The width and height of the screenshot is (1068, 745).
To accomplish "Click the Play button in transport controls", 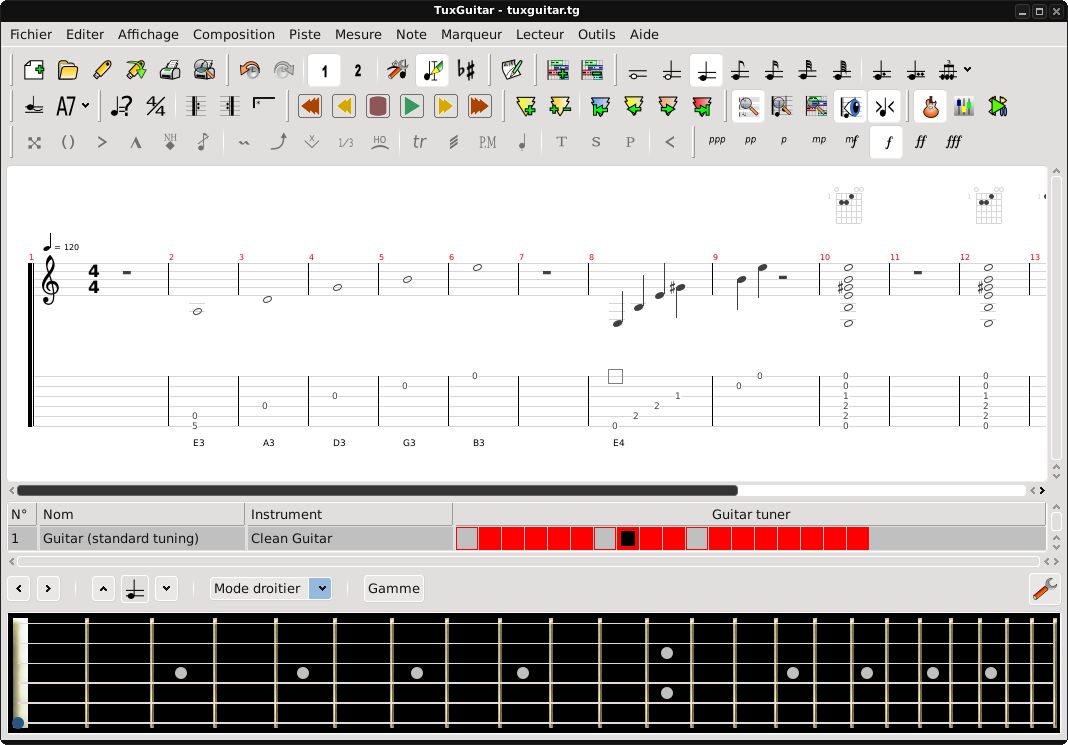I will click(411, 106).
